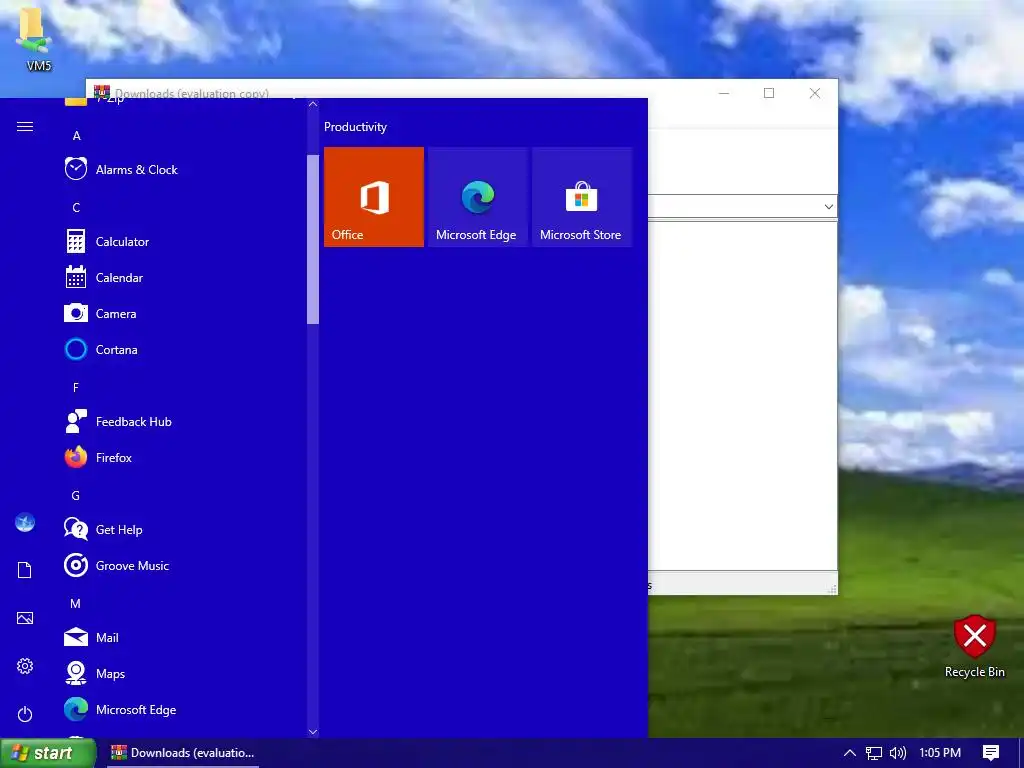Click the Productivity group heading
Viewport: 1024px width, 768px height.
coord(355,127)
